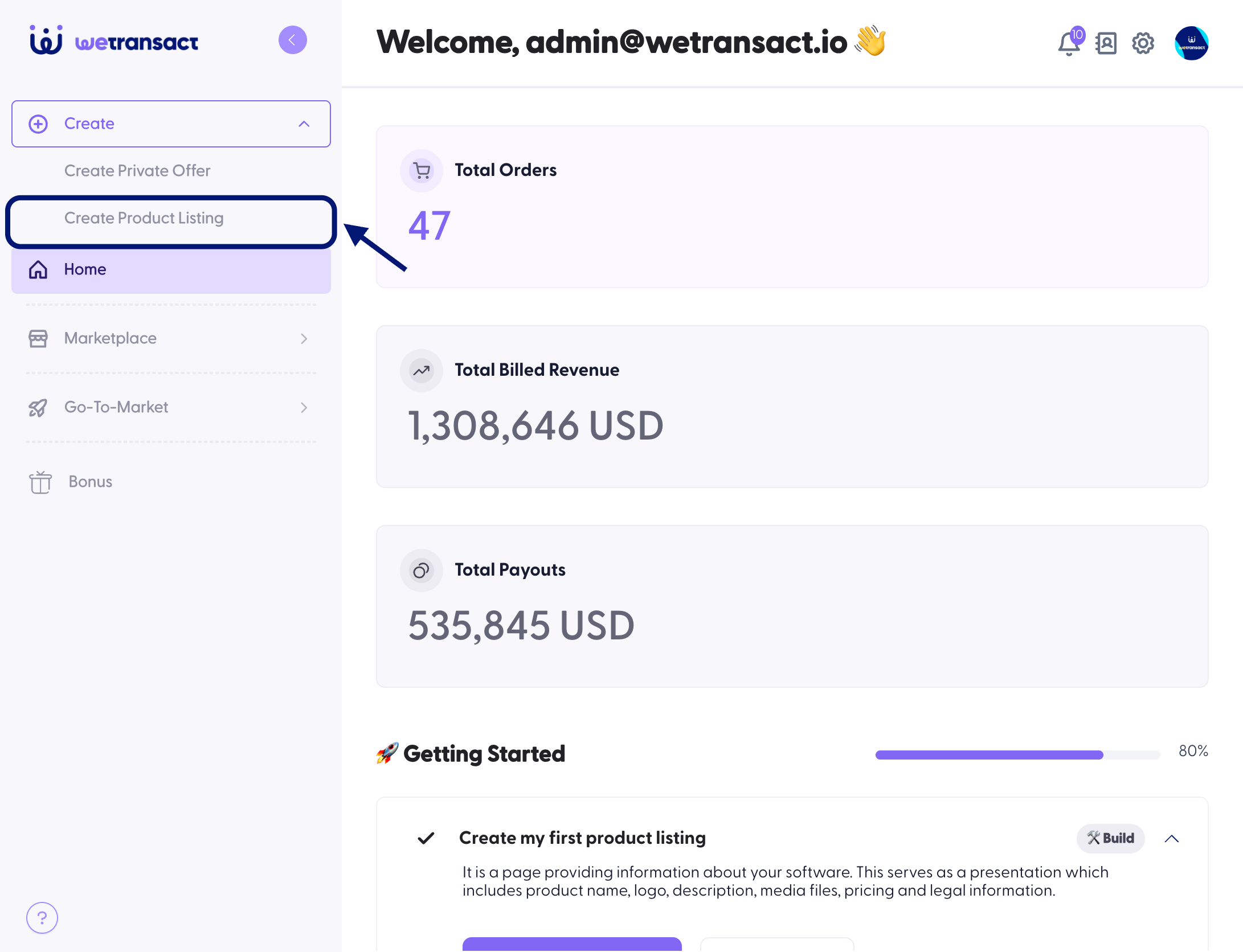The image size is (1243, 952).
Task: Click the Create plus circle icon
Action: pyautogui.click(x=38, y=124)
